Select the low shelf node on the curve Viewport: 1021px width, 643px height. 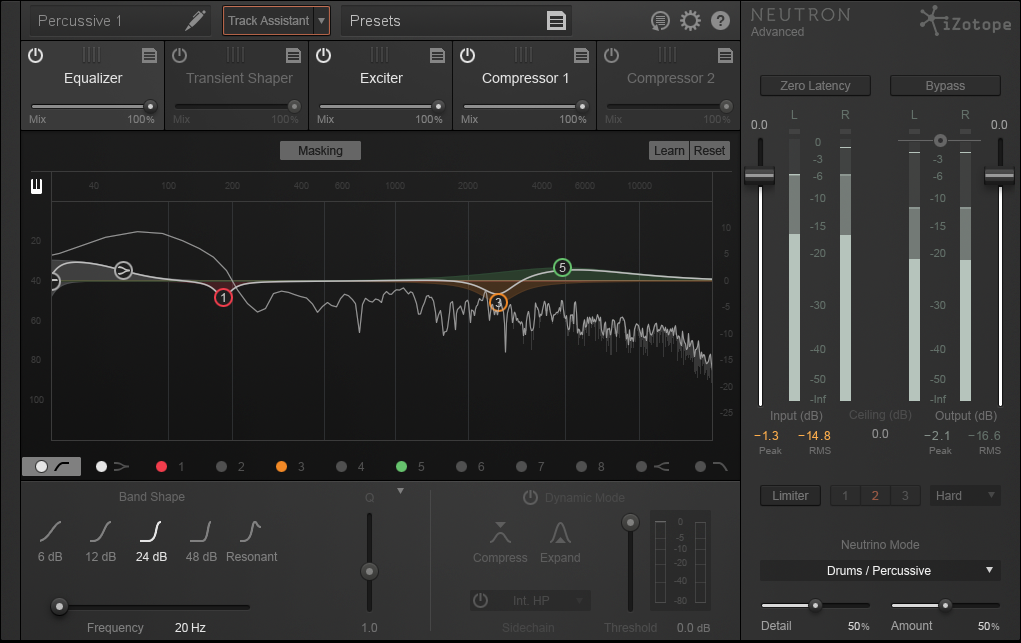(x=123, y=270)
